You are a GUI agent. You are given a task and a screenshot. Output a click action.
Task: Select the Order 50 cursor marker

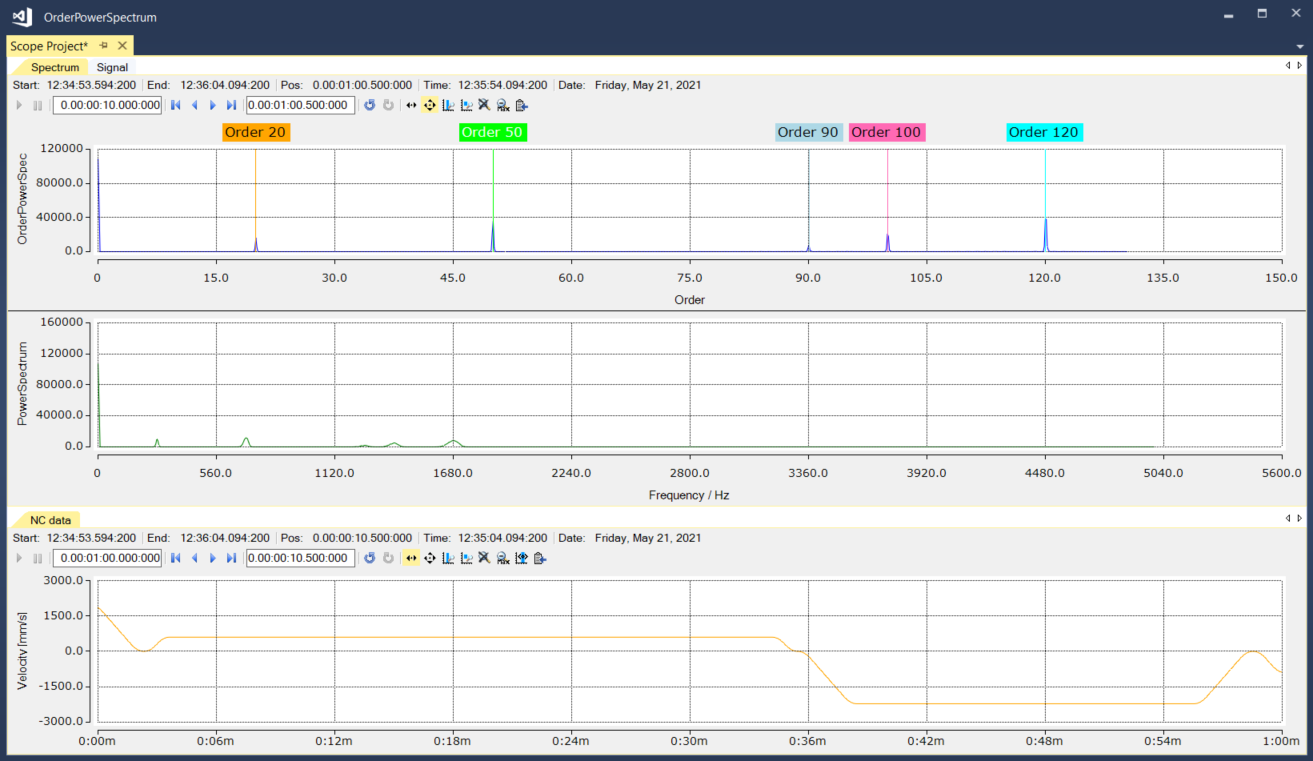tap(493, 132)
